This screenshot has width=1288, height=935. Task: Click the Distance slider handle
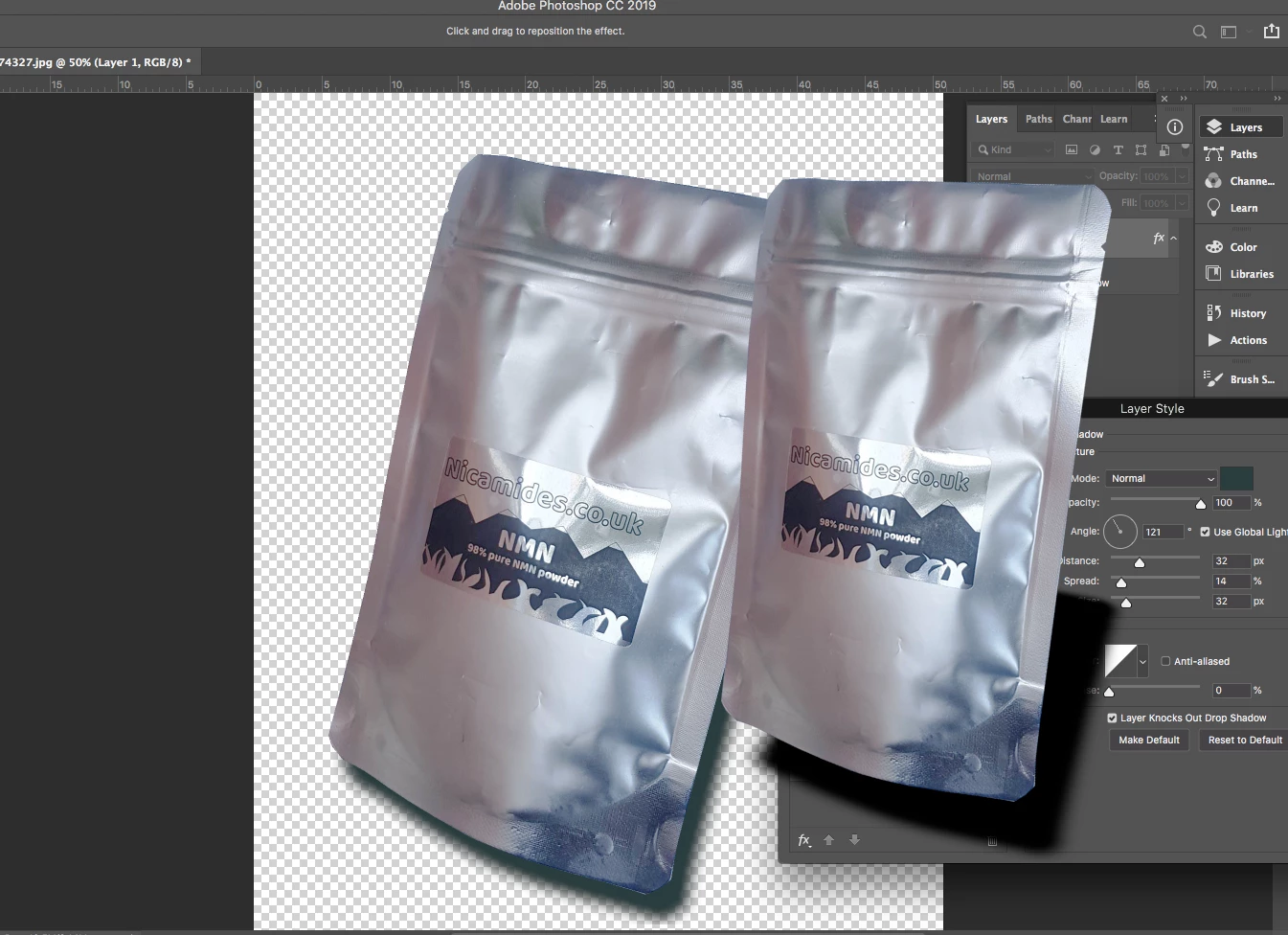click(1140, 562)
